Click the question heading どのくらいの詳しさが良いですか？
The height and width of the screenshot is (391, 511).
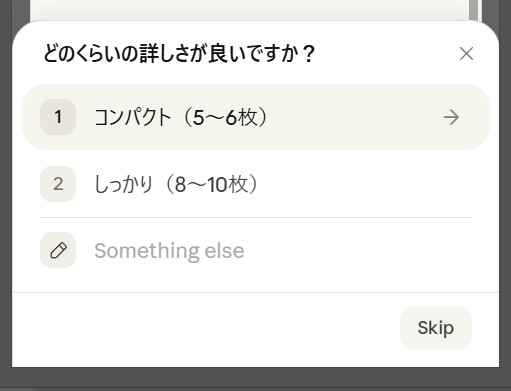click(179, 54)
